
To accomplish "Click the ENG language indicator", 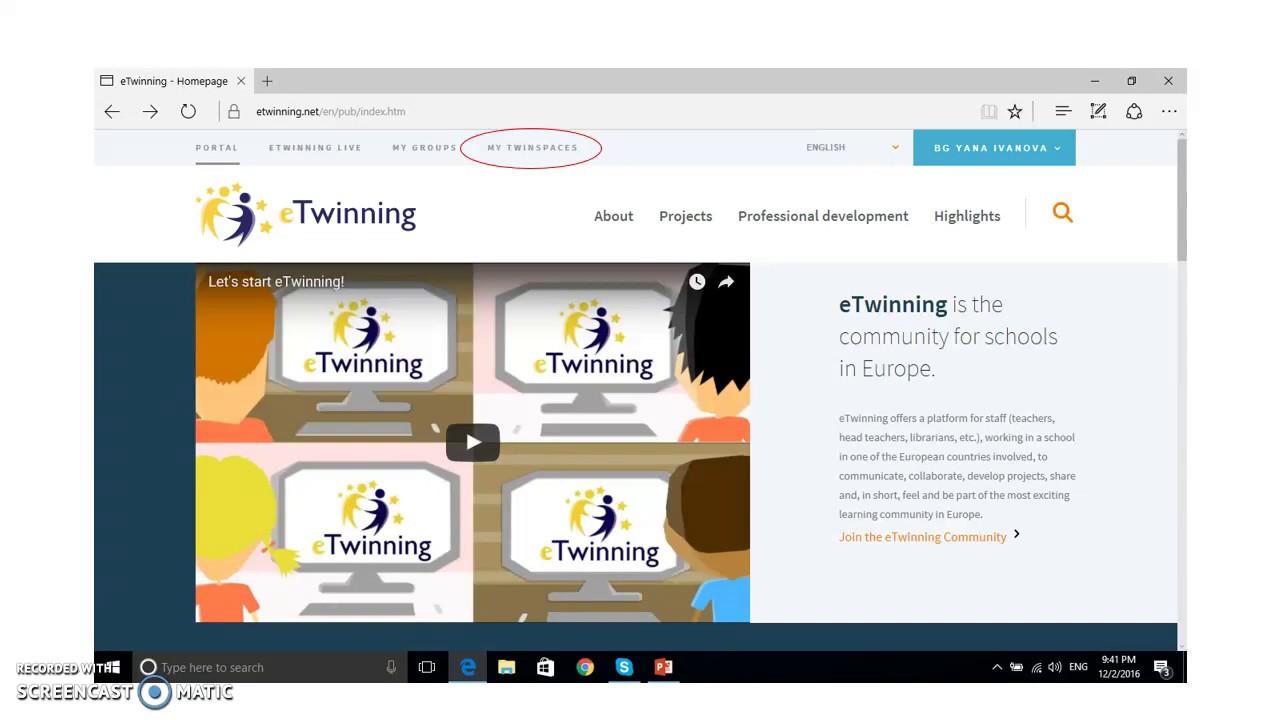I will [1078, 667].
